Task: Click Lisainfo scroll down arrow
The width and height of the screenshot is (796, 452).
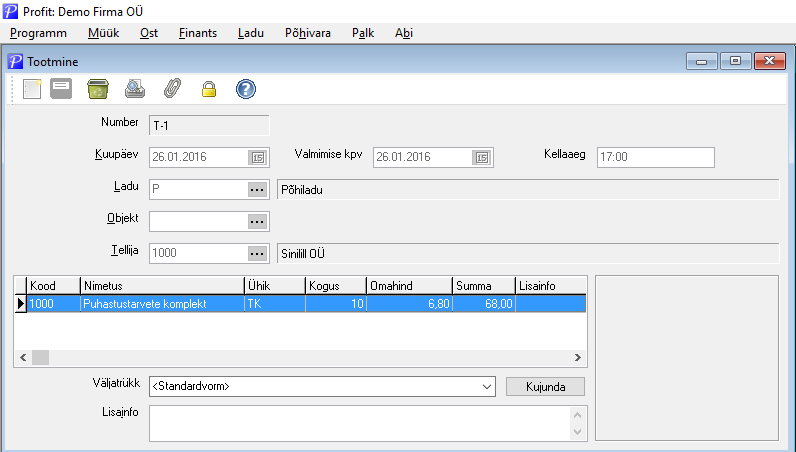Action: point(578,432)
